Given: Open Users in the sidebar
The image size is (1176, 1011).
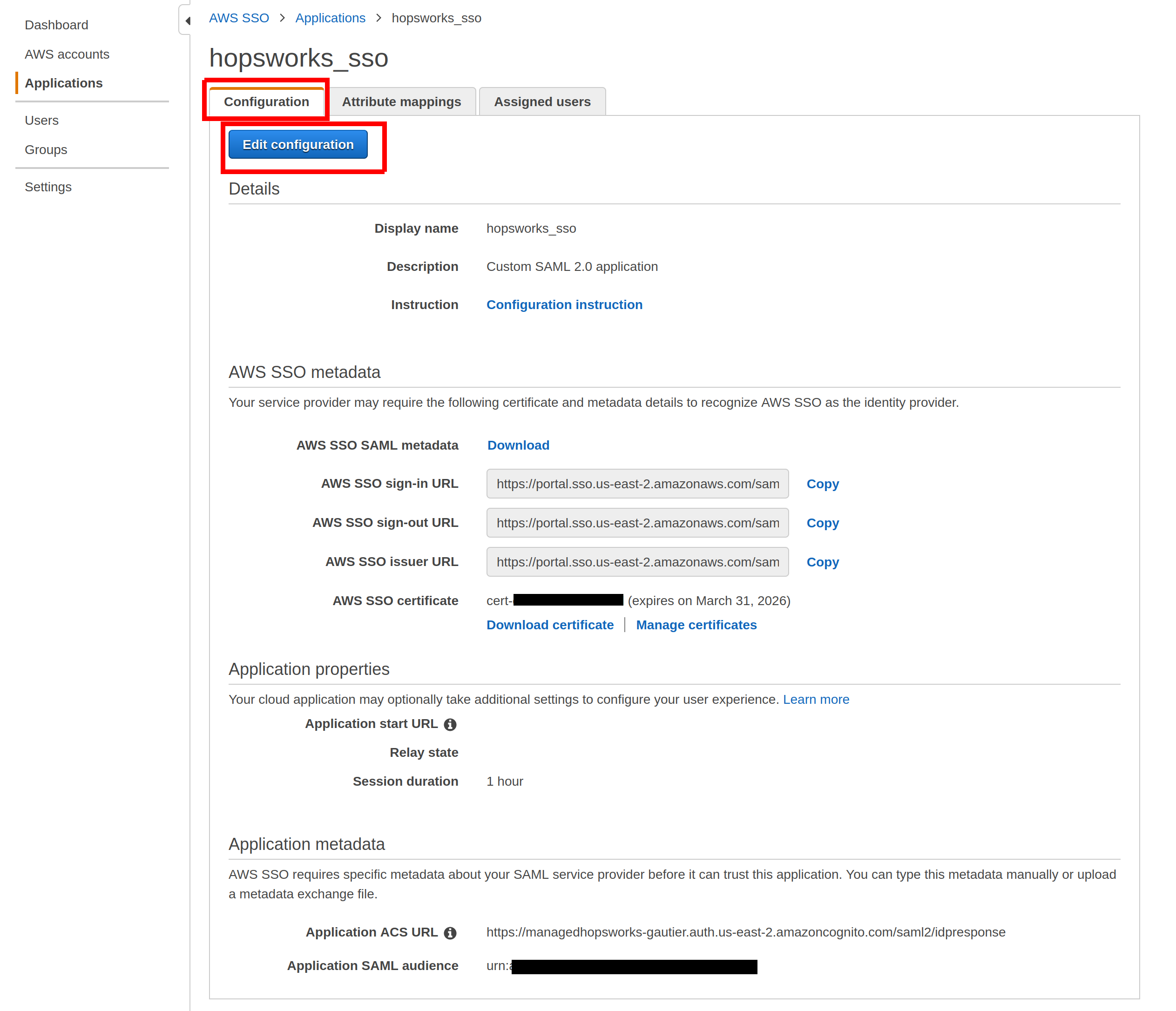Looking at the screenshot, I should tap(41, 120).
